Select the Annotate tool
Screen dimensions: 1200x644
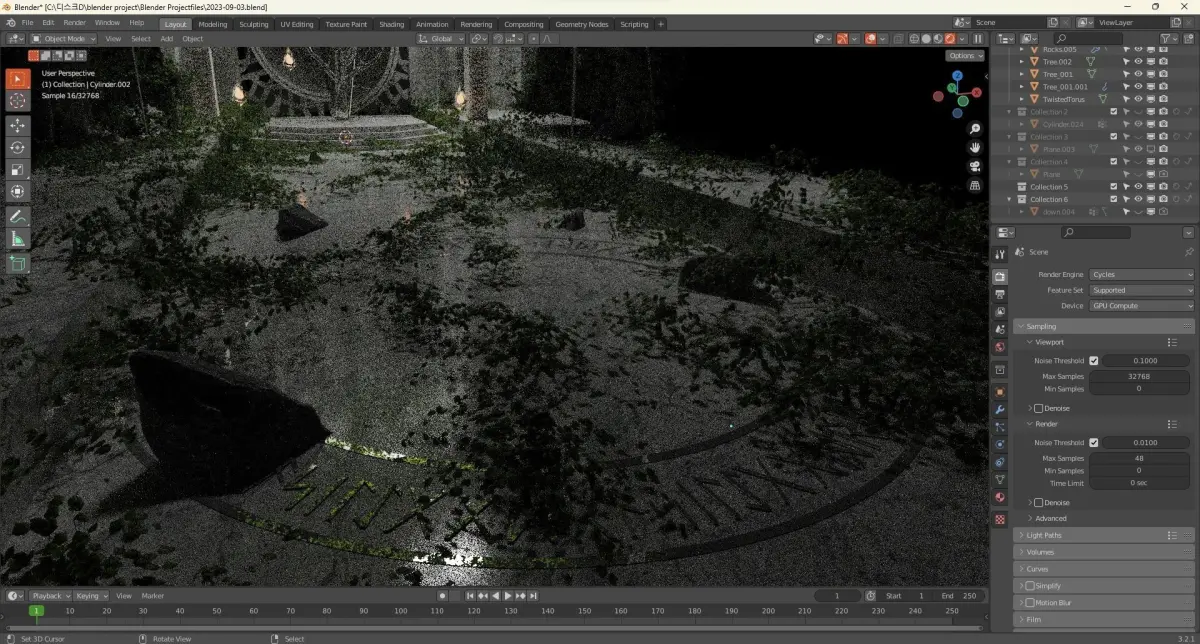(18, 216)
